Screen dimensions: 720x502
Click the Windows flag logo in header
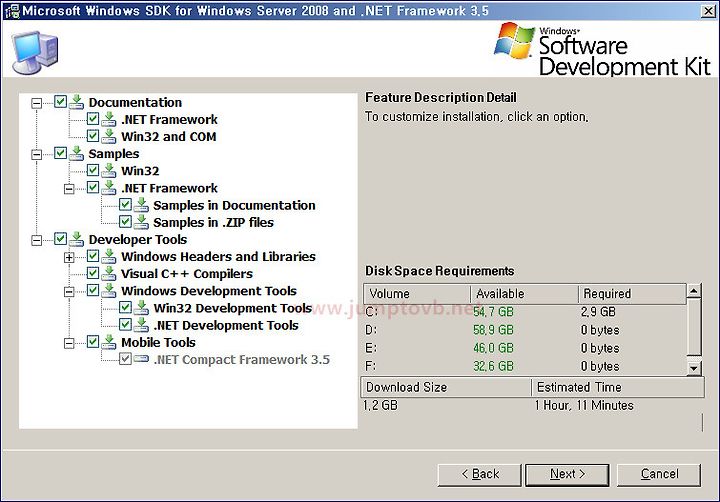514,40
